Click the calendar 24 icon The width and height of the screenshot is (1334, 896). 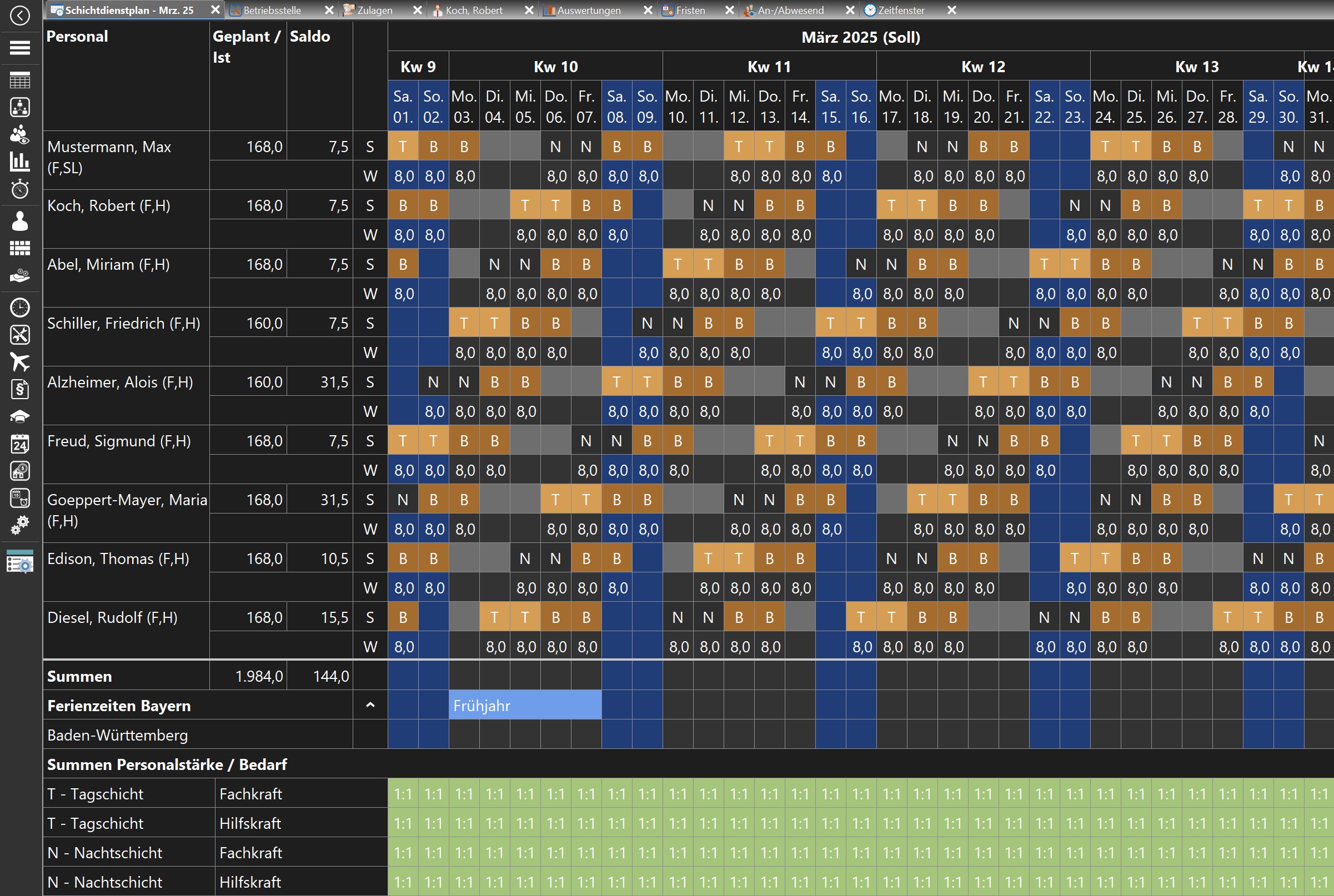tap(20, 444)
